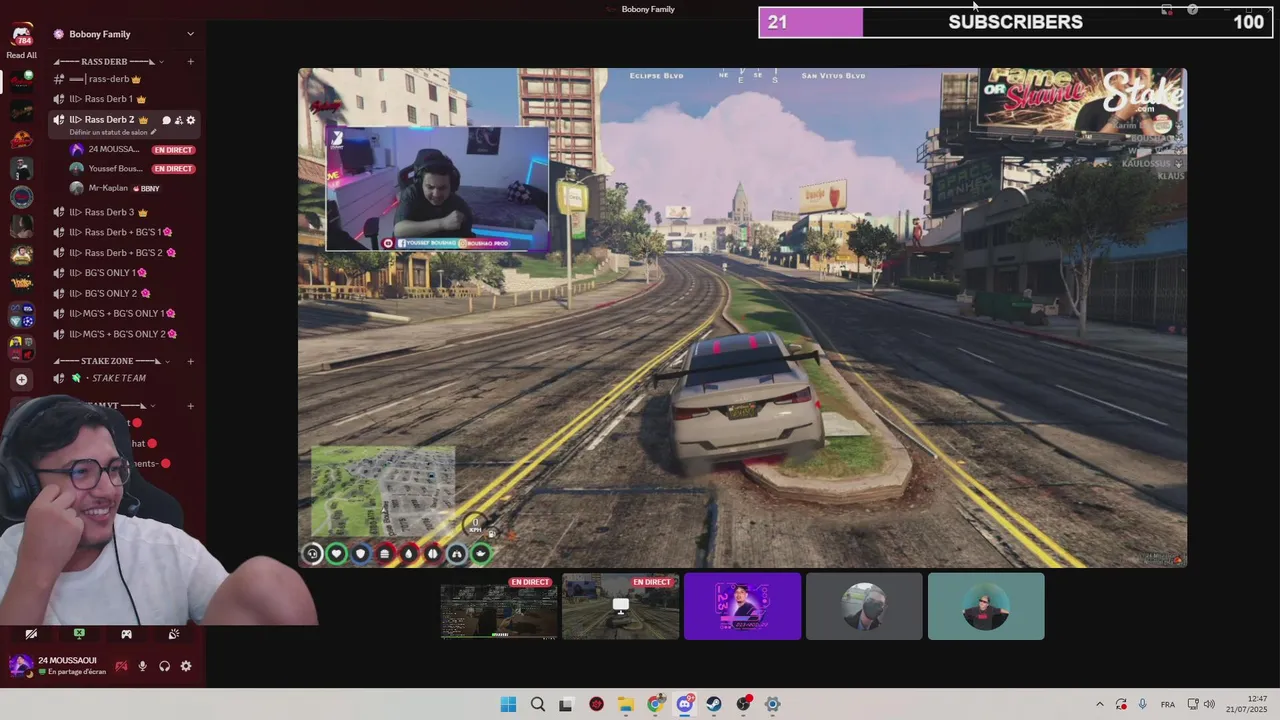The height and width of the screenshot is (720, 1280).
Task: Add channel to STAKE ZONE category
Action: (190, 361)
